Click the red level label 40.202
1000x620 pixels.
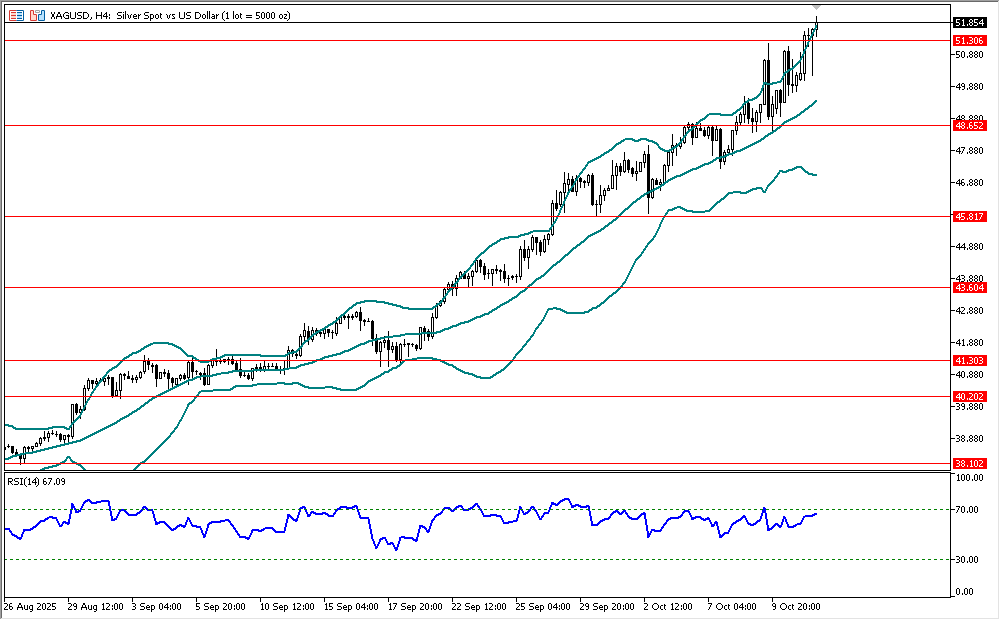(x=968, y=396)
